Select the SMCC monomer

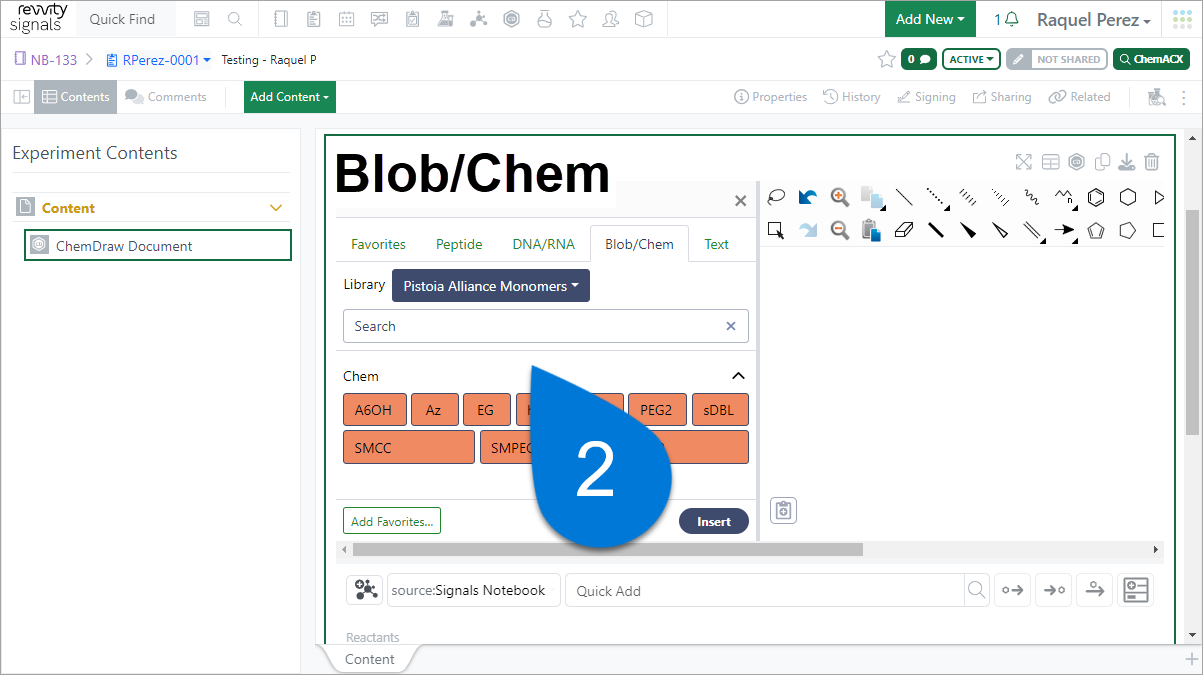click(408, 448)
